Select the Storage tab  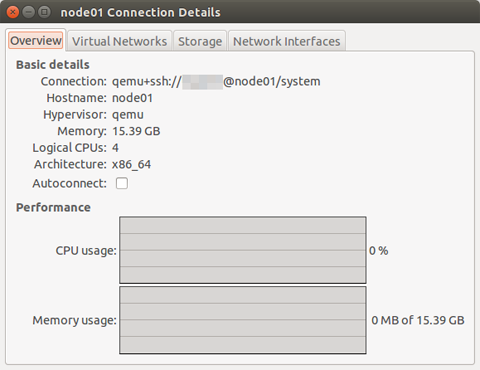(200, 41)
